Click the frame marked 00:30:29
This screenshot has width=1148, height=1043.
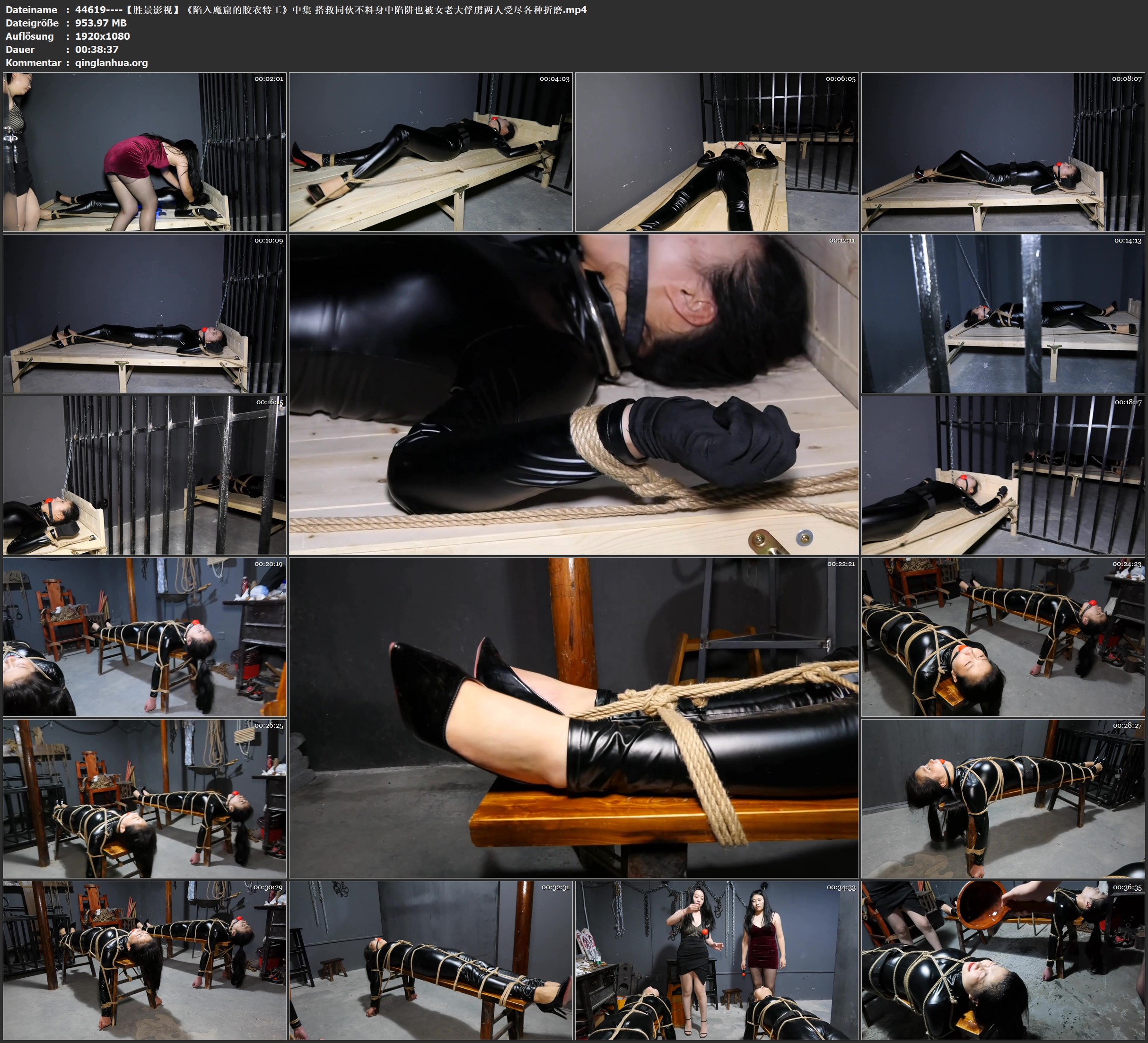pyautogui.click(x=145, y=960)
